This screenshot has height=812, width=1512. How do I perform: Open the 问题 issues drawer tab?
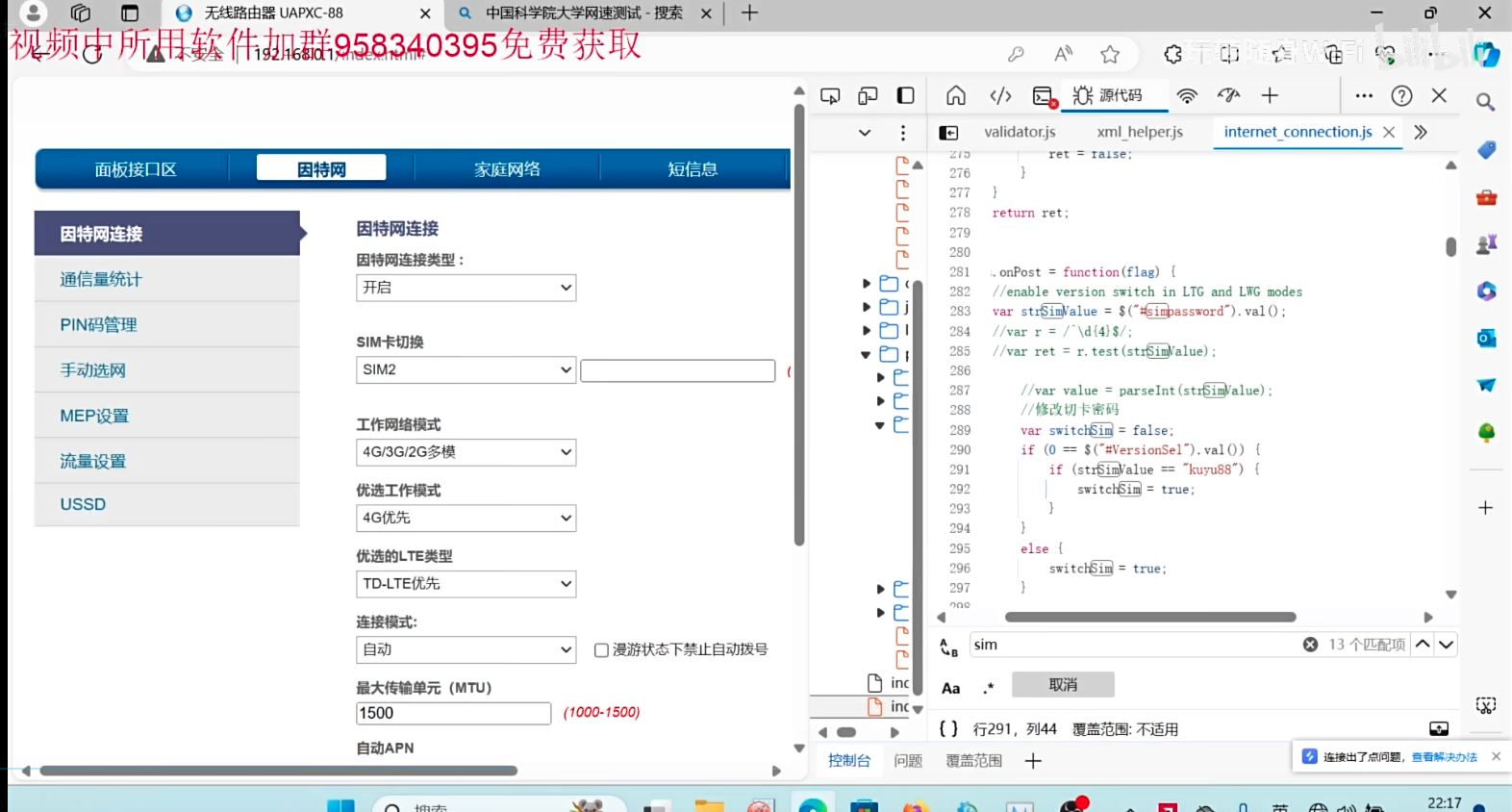tap(908, 761)
